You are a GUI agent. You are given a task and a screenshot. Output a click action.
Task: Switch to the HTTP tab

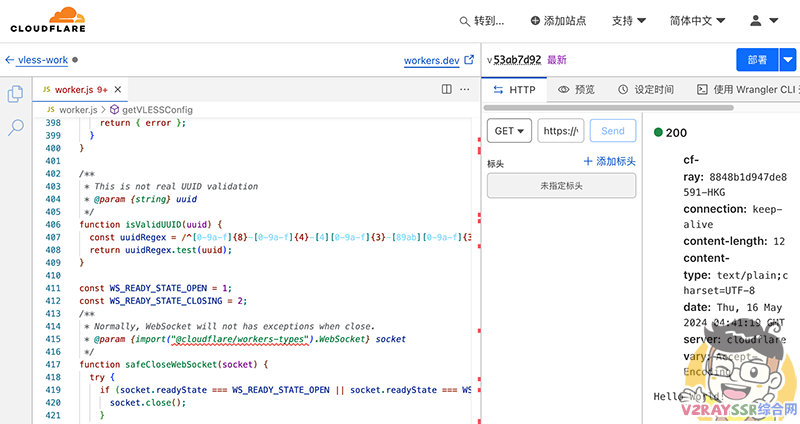coord(515,89)
